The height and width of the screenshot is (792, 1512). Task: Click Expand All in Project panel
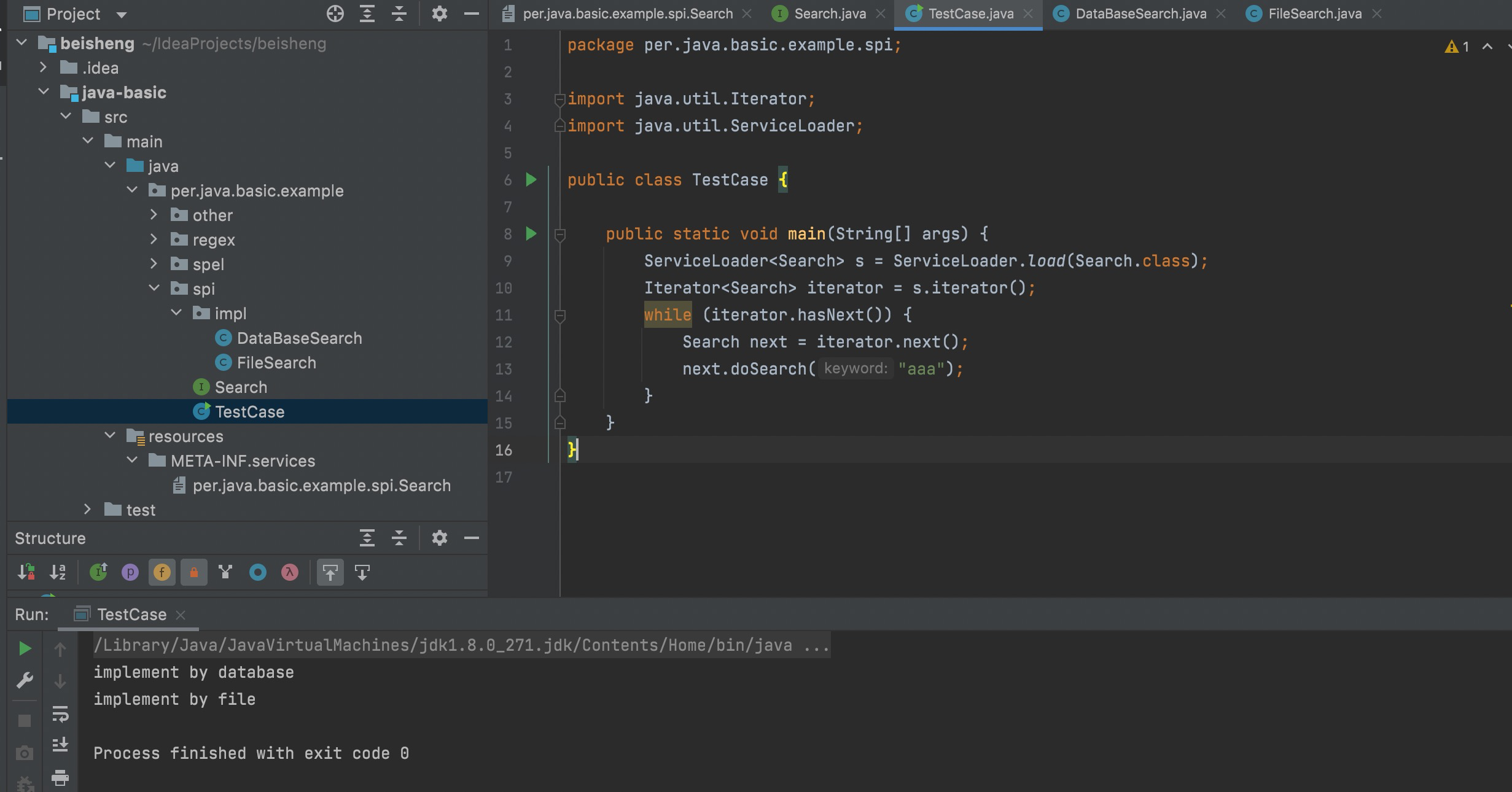click(x=367, y=14)
